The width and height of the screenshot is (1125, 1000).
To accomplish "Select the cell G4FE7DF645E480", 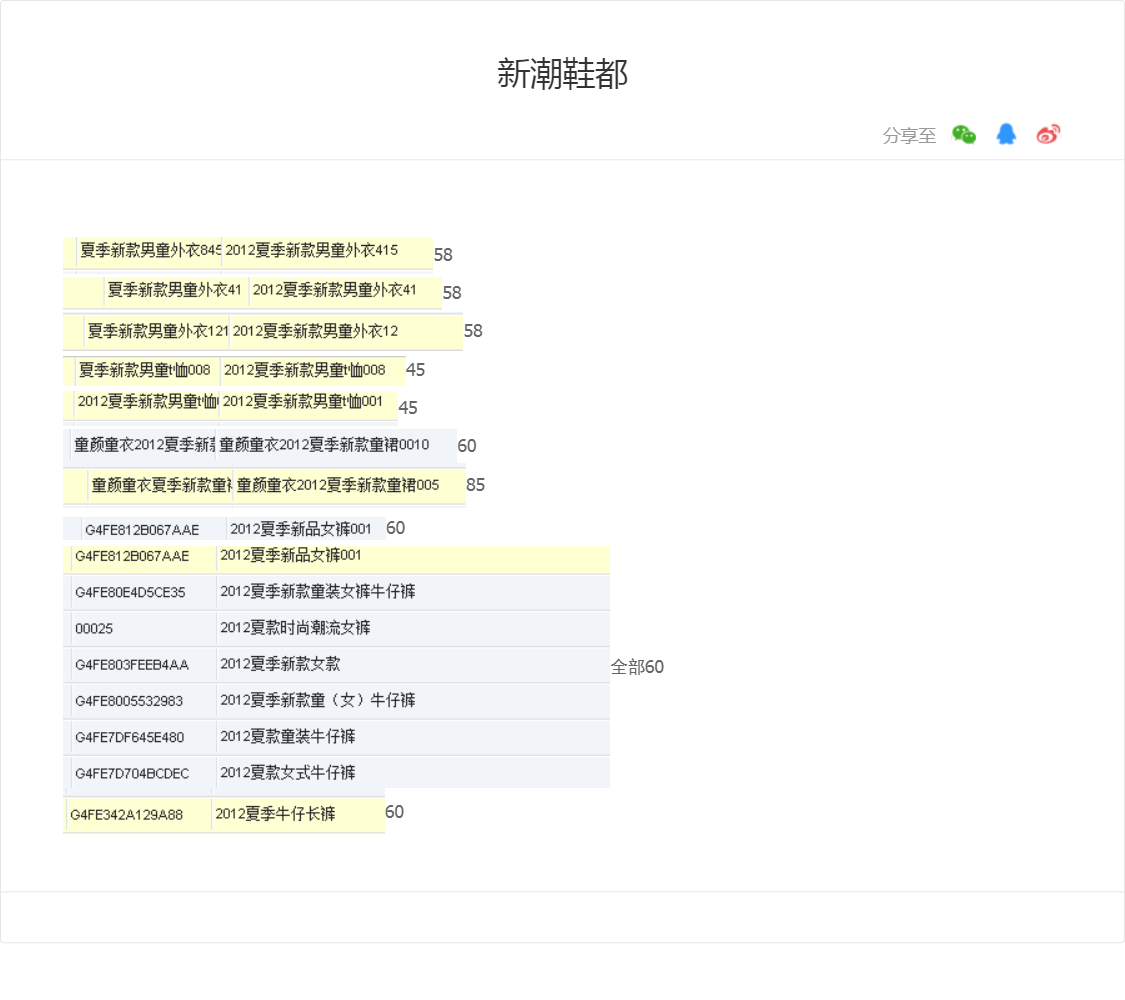I will point(130,737).
